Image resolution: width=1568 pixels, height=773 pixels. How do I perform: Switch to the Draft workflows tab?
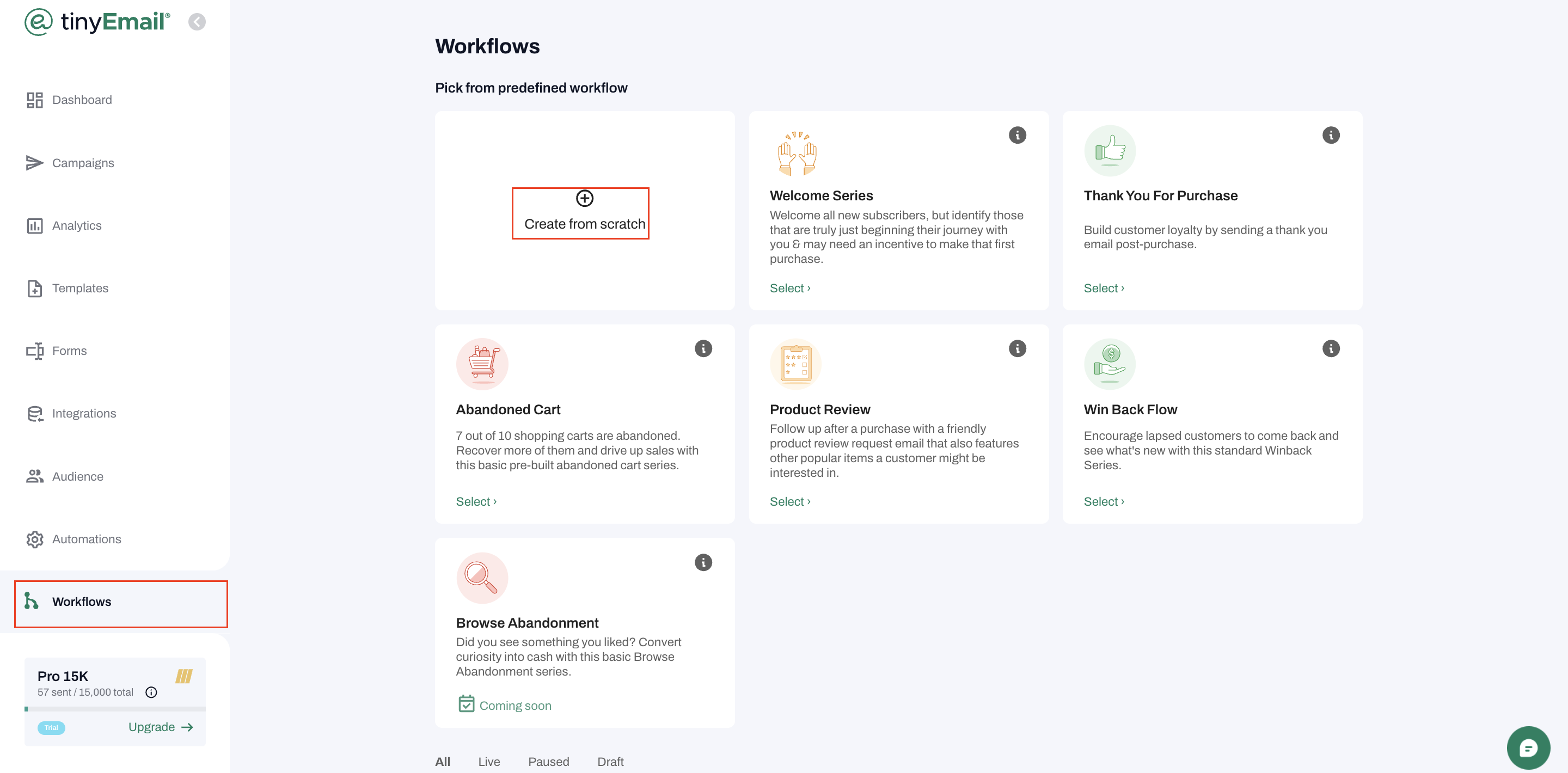[x=610, y=762]
